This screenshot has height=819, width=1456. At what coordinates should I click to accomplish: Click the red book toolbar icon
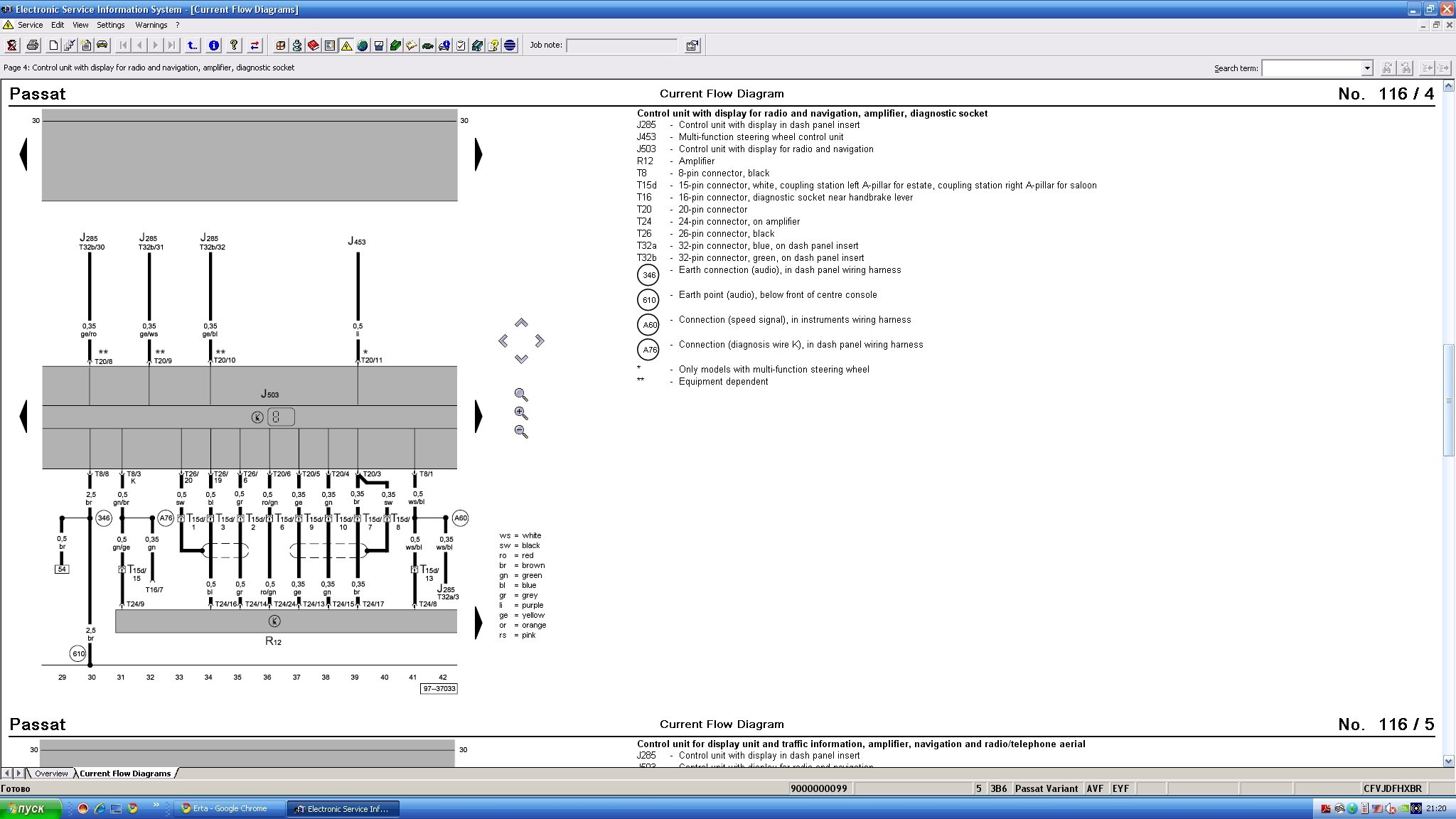point(314,45)
